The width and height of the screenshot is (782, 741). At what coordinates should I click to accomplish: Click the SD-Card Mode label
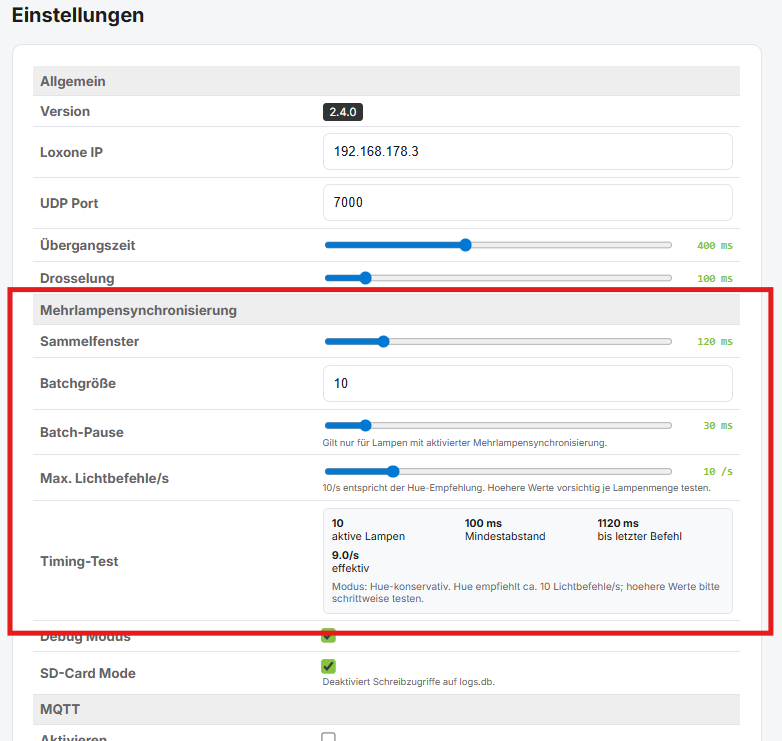(x=88, y=673)
